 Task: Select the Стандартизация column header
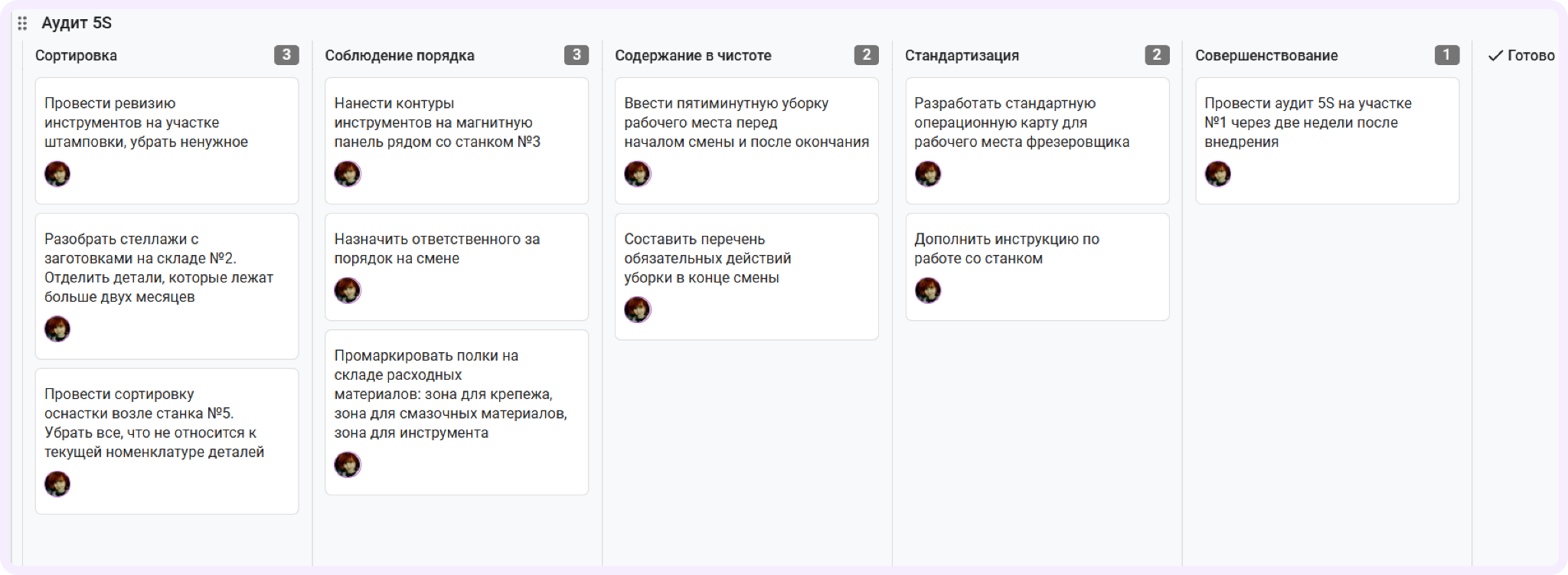[962, 55]
